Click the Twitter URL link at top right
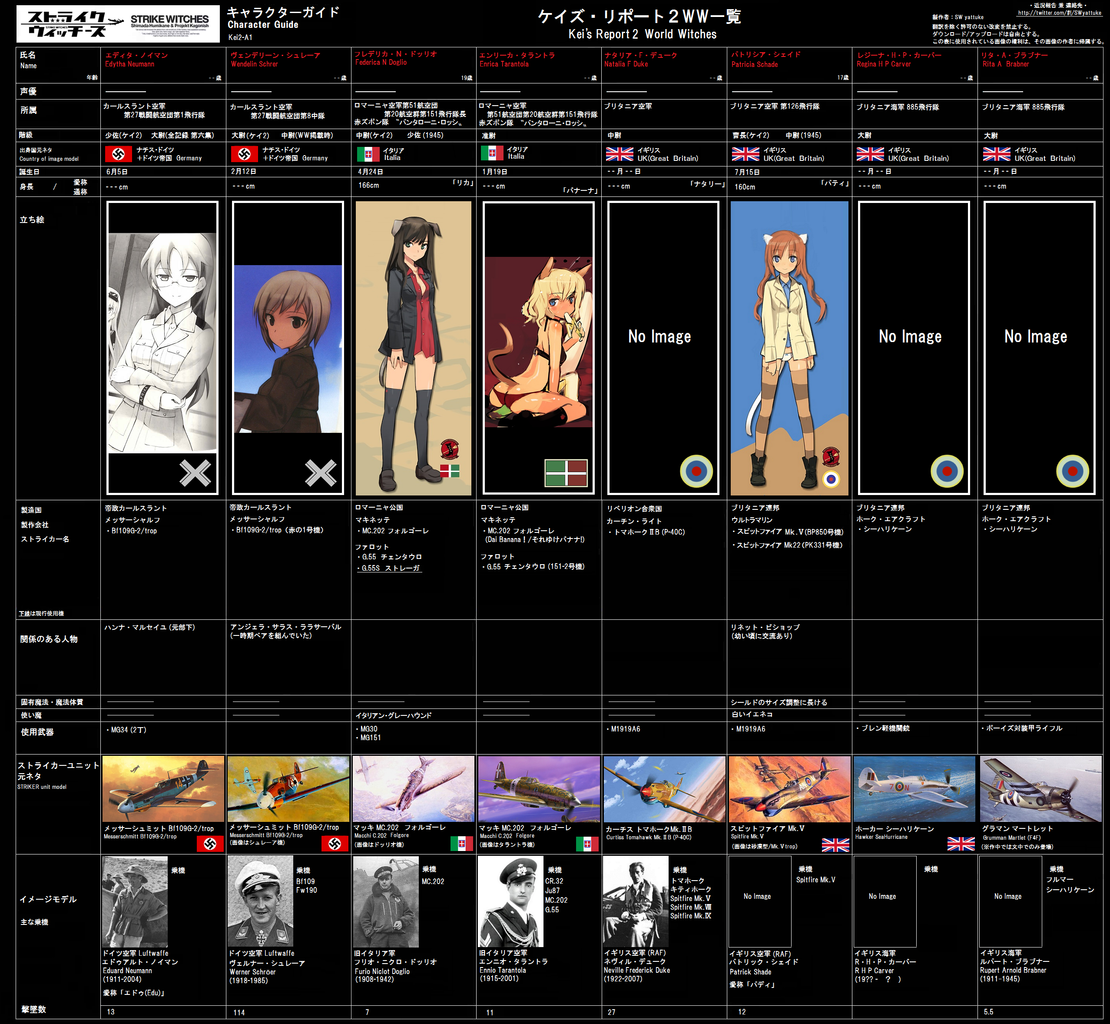 [1059, 13]
